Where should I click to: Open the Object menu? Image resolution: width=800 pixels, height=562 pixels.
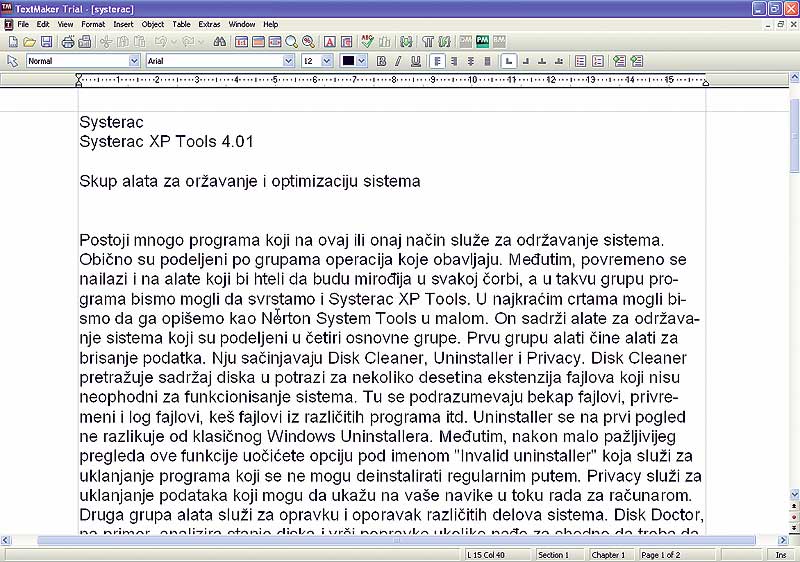(x=153, y=24)
